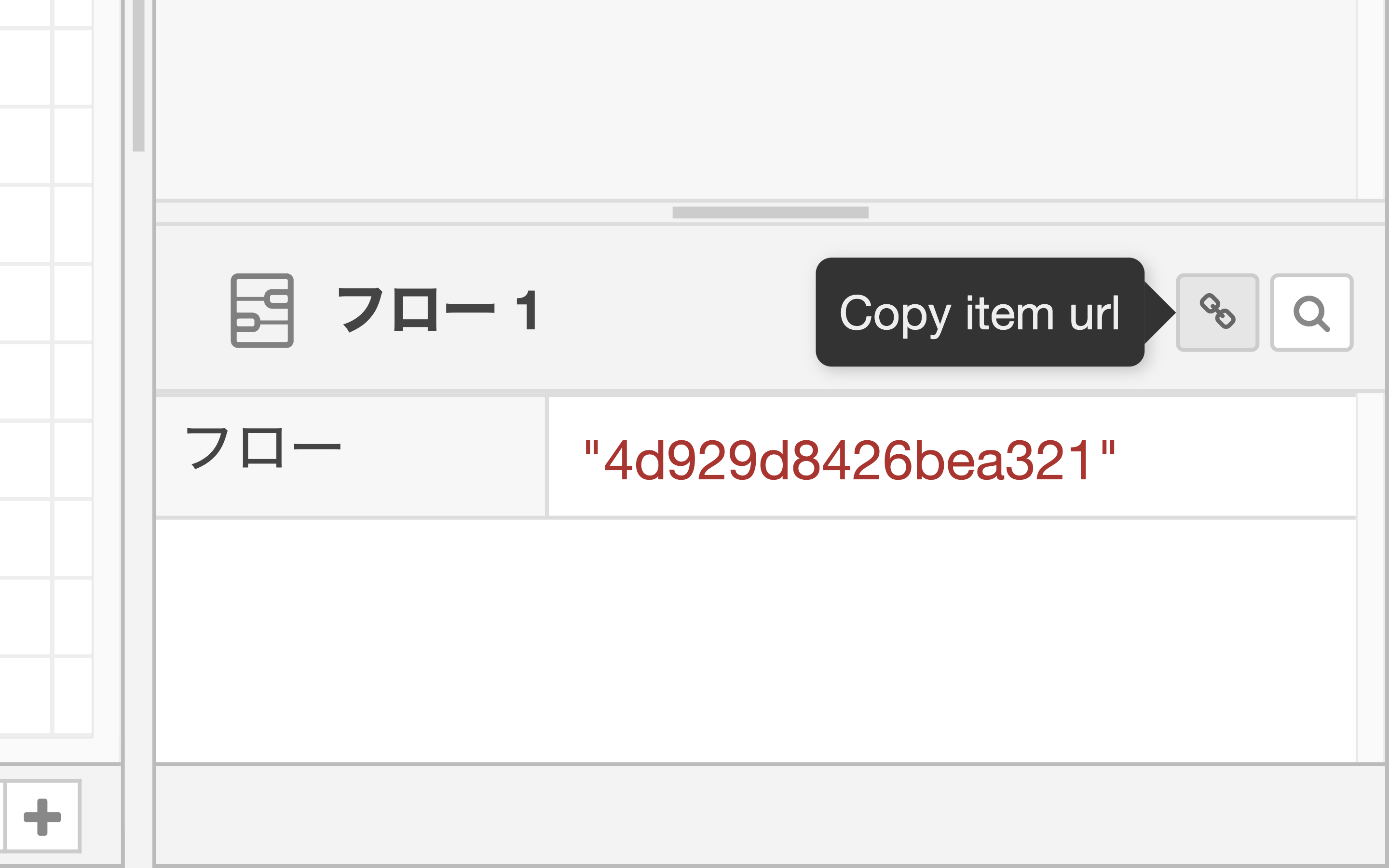Click the right gutter of upper panel
The image size is (1389, 868).
tap(1371, 97)
